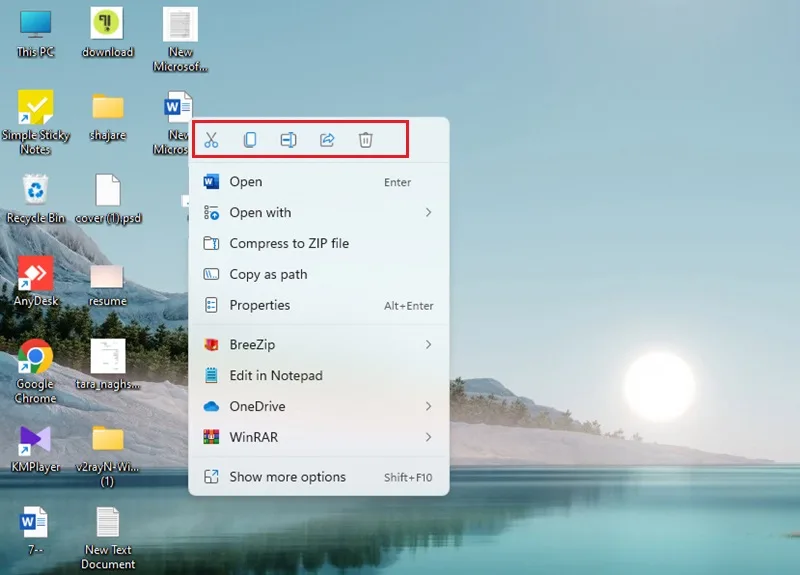The image size is (800, 575).
Task: Open Properties from context menu
Action: 319,305
